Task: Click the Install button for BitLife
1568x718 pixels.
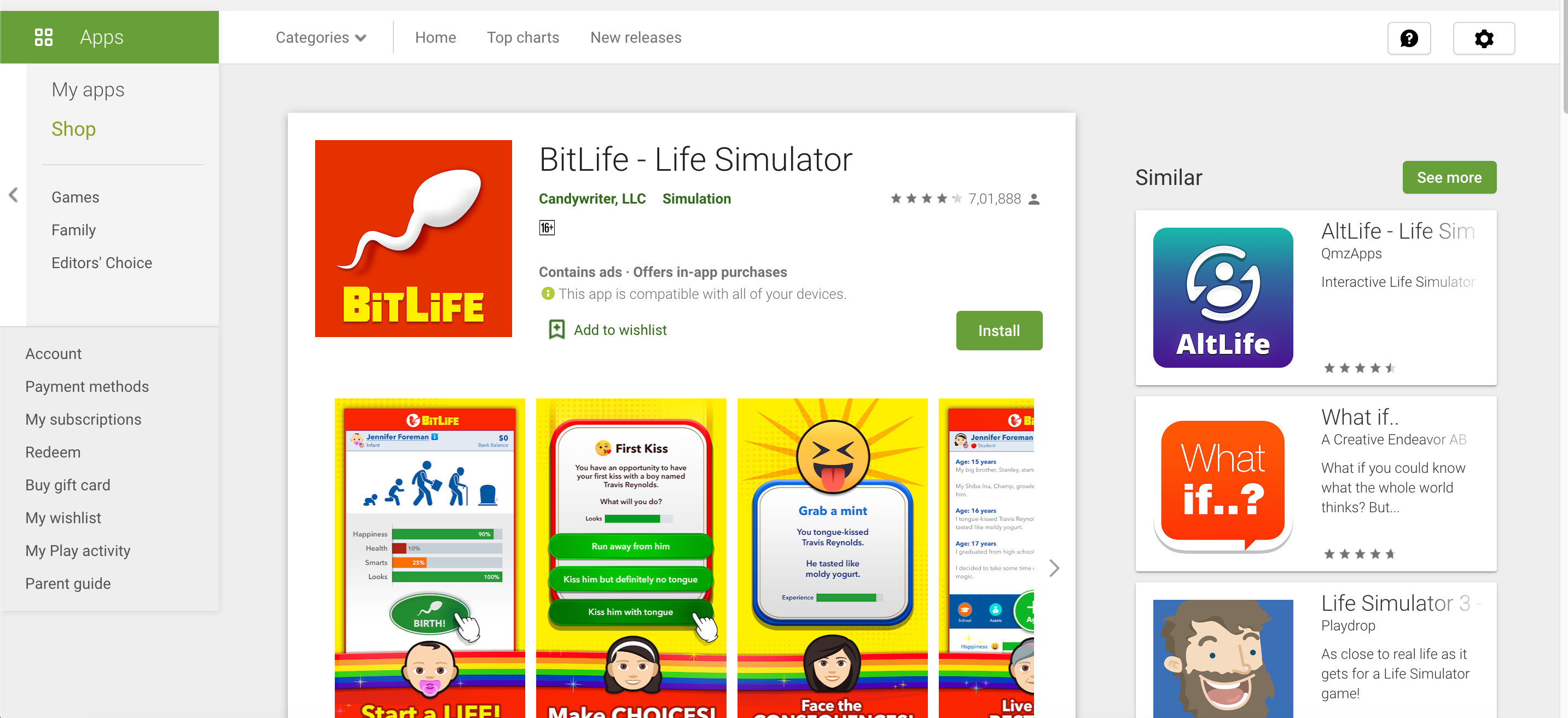Action: pos(998,329)
